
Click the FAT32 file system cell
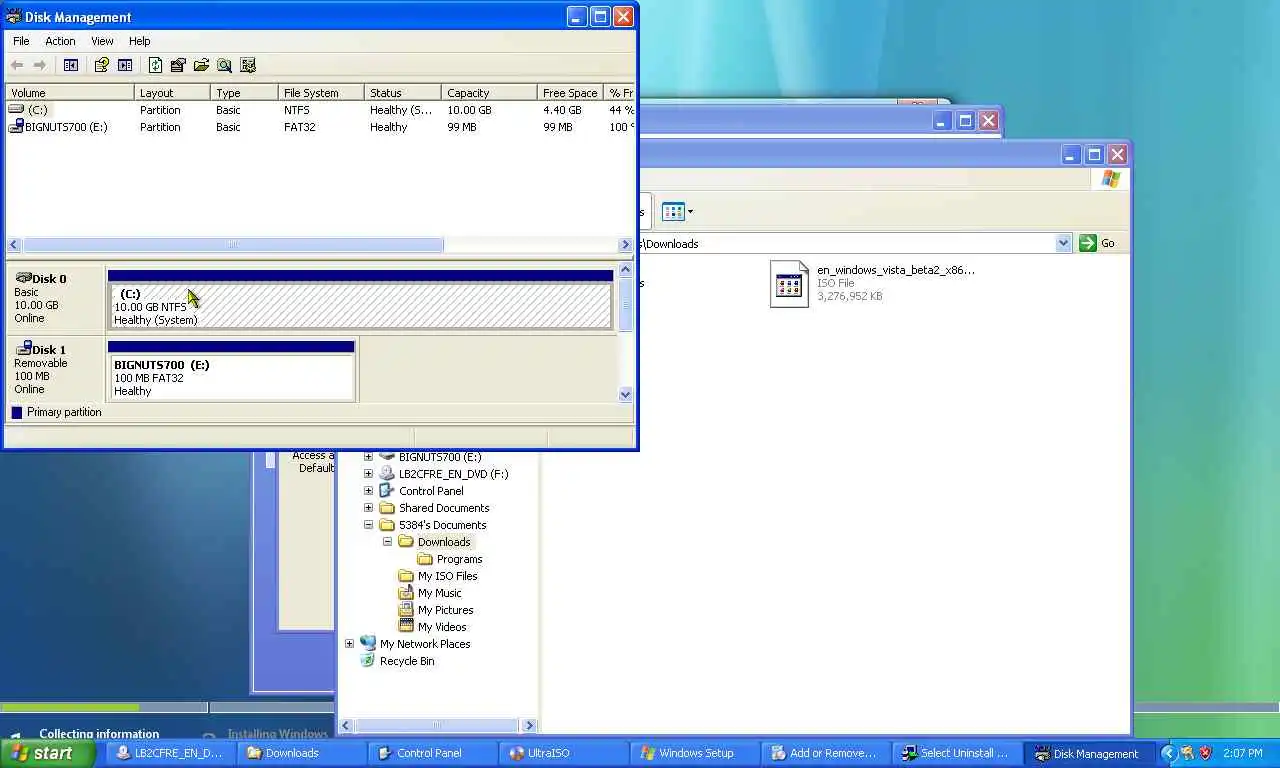pyautogui.click(x=299, y=127)
